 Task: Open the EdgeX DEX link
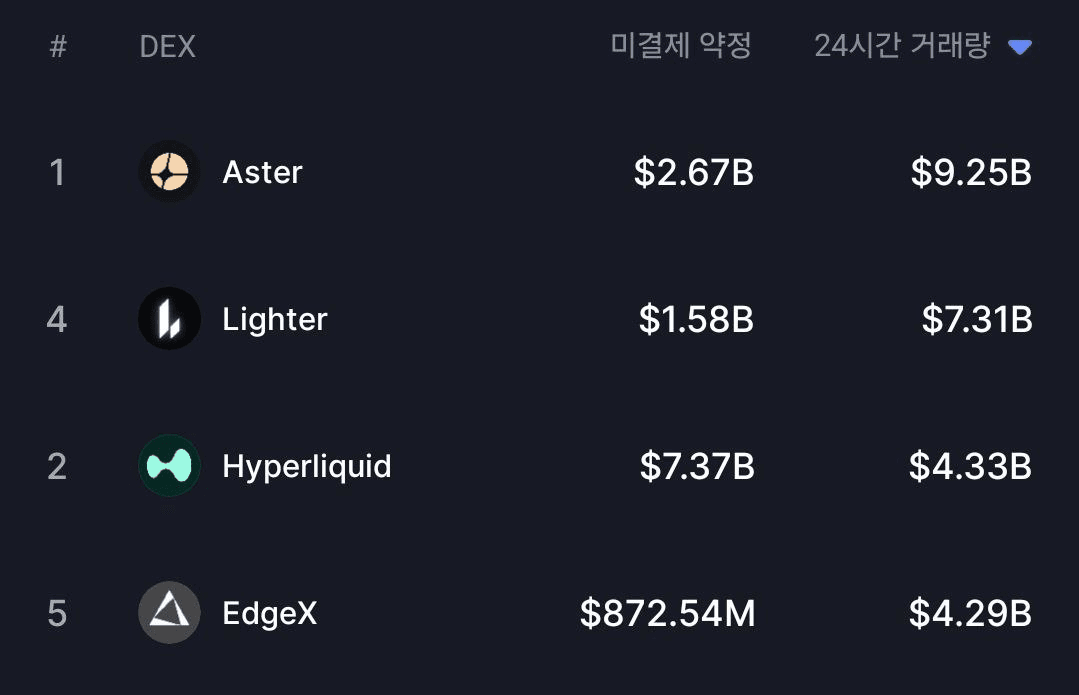pyautogui.click(x=269, y=612)
